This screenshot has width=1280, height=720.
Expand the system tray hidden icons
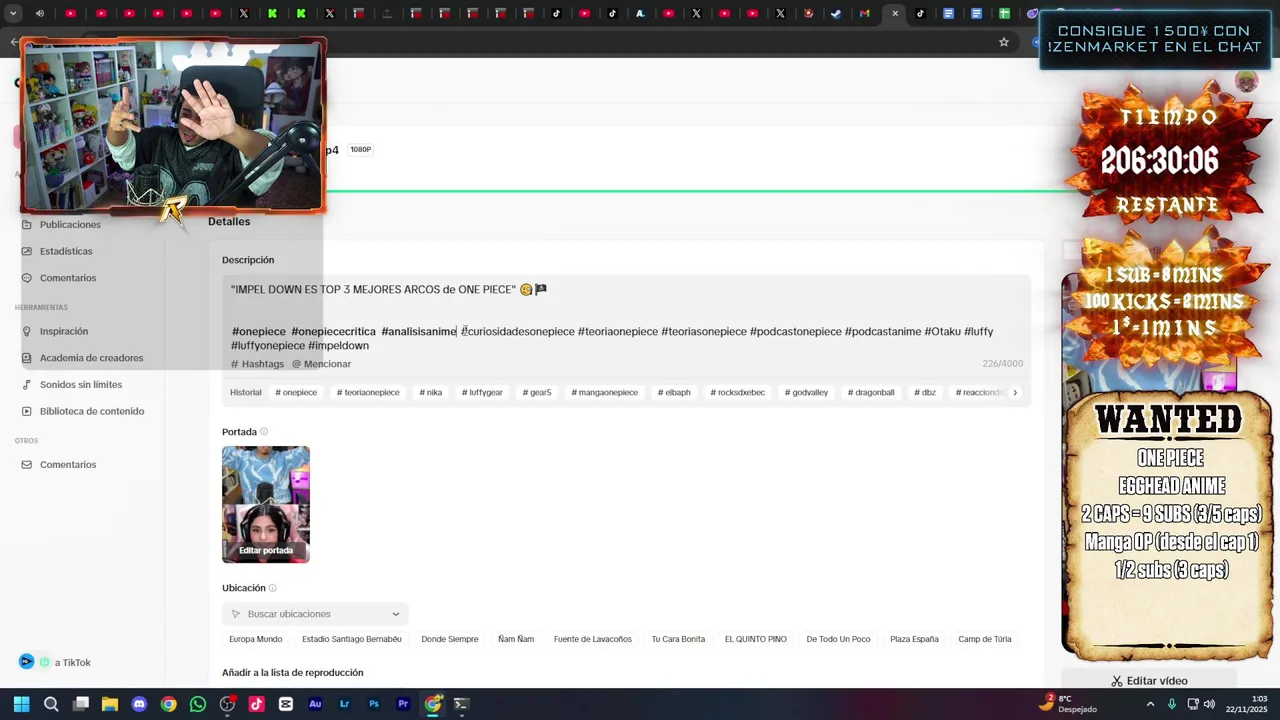(1150, 704)
